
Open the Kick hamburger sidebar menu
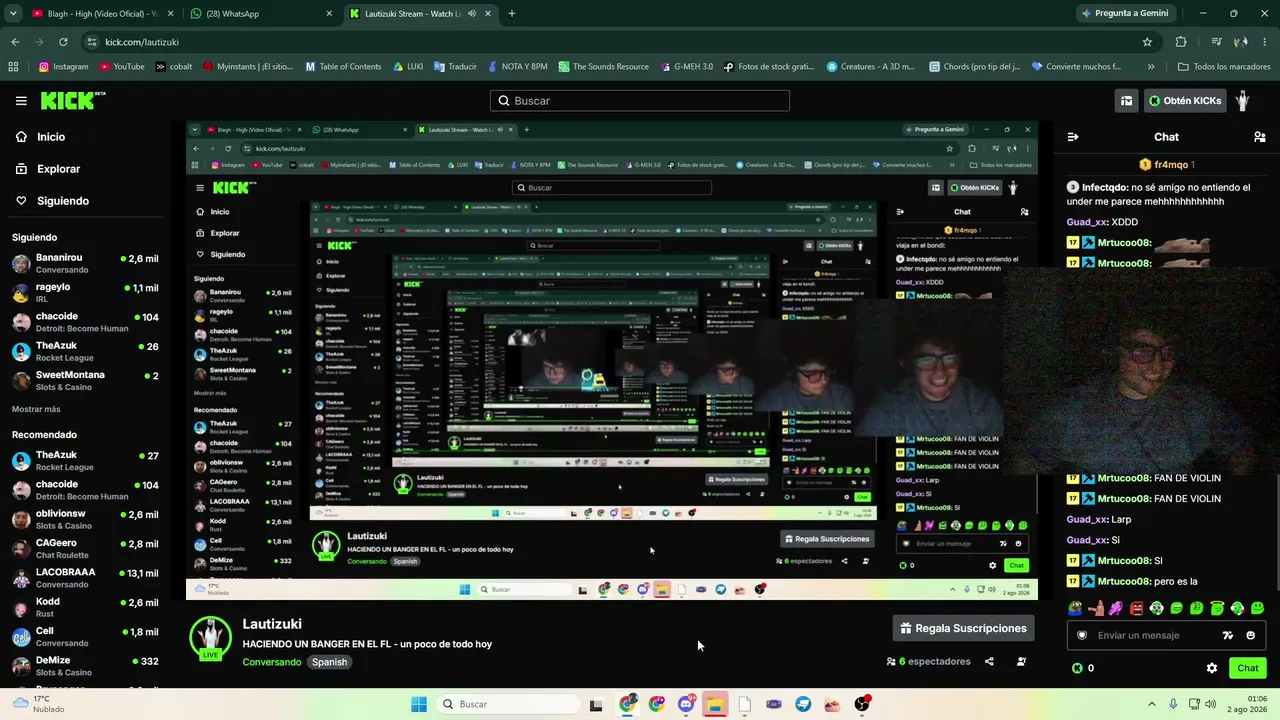(21, 100)
